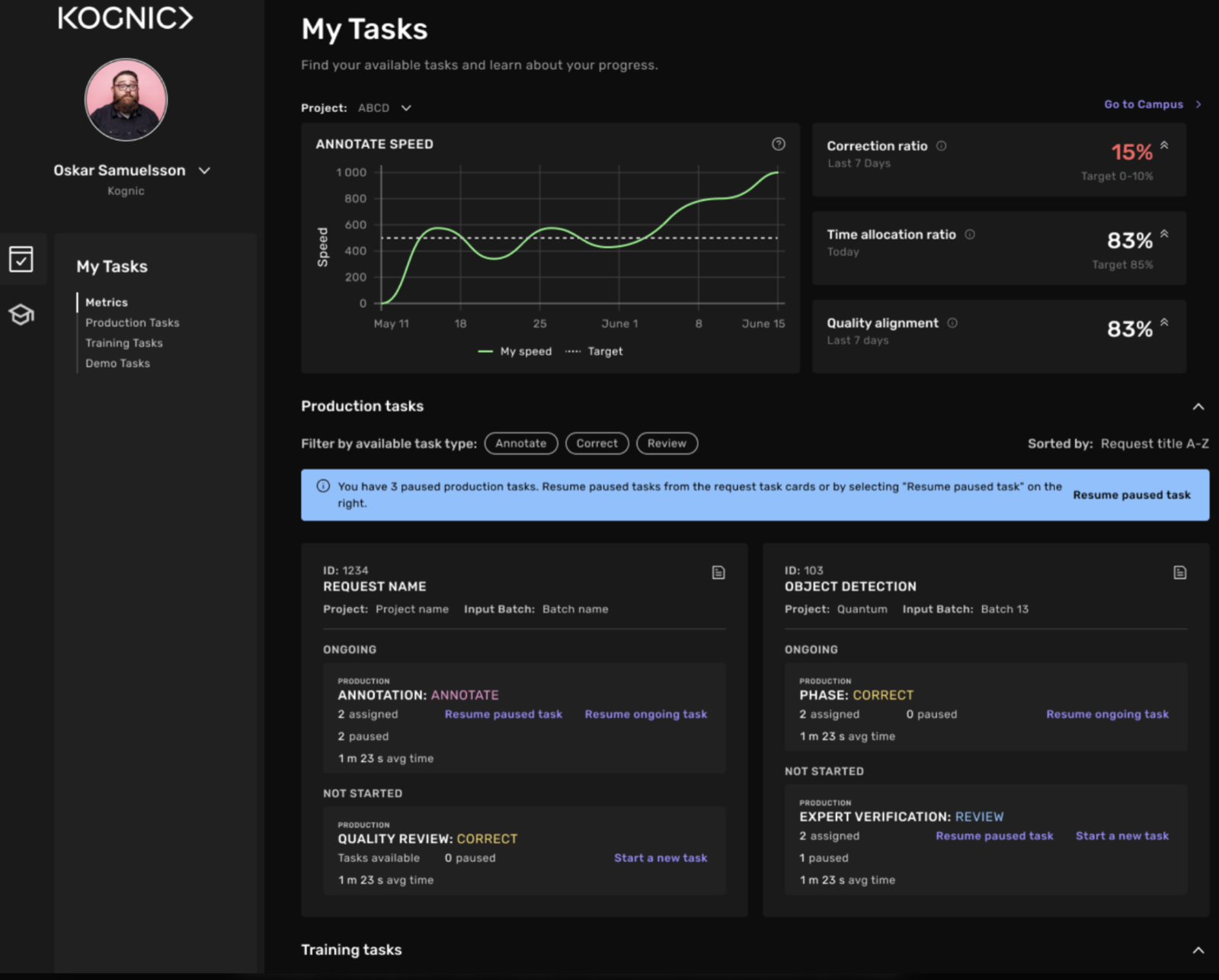Toggle the Correct task type filter
The width and height of the screenshot is (1219, 980).
tap(597, 444)
